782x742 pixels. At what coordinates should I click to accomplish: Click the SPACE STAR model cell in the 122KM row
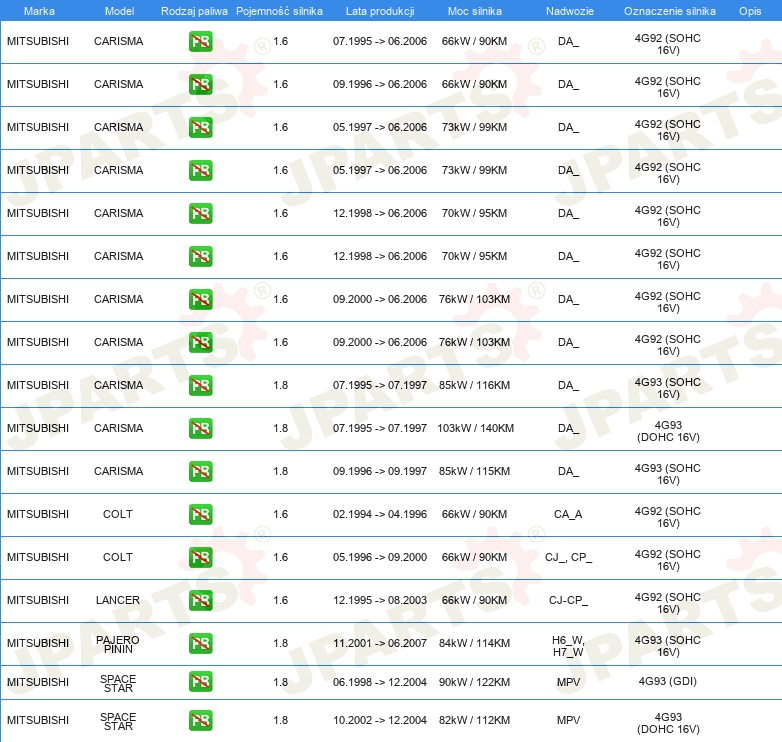pyautogui.click(x=118, y=683)
